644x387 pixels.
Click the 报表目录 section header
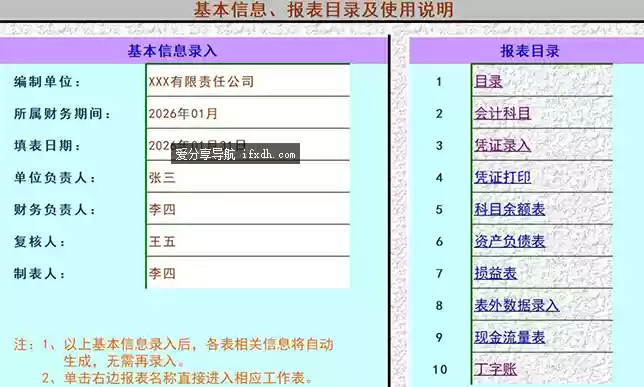pos(530,51)
